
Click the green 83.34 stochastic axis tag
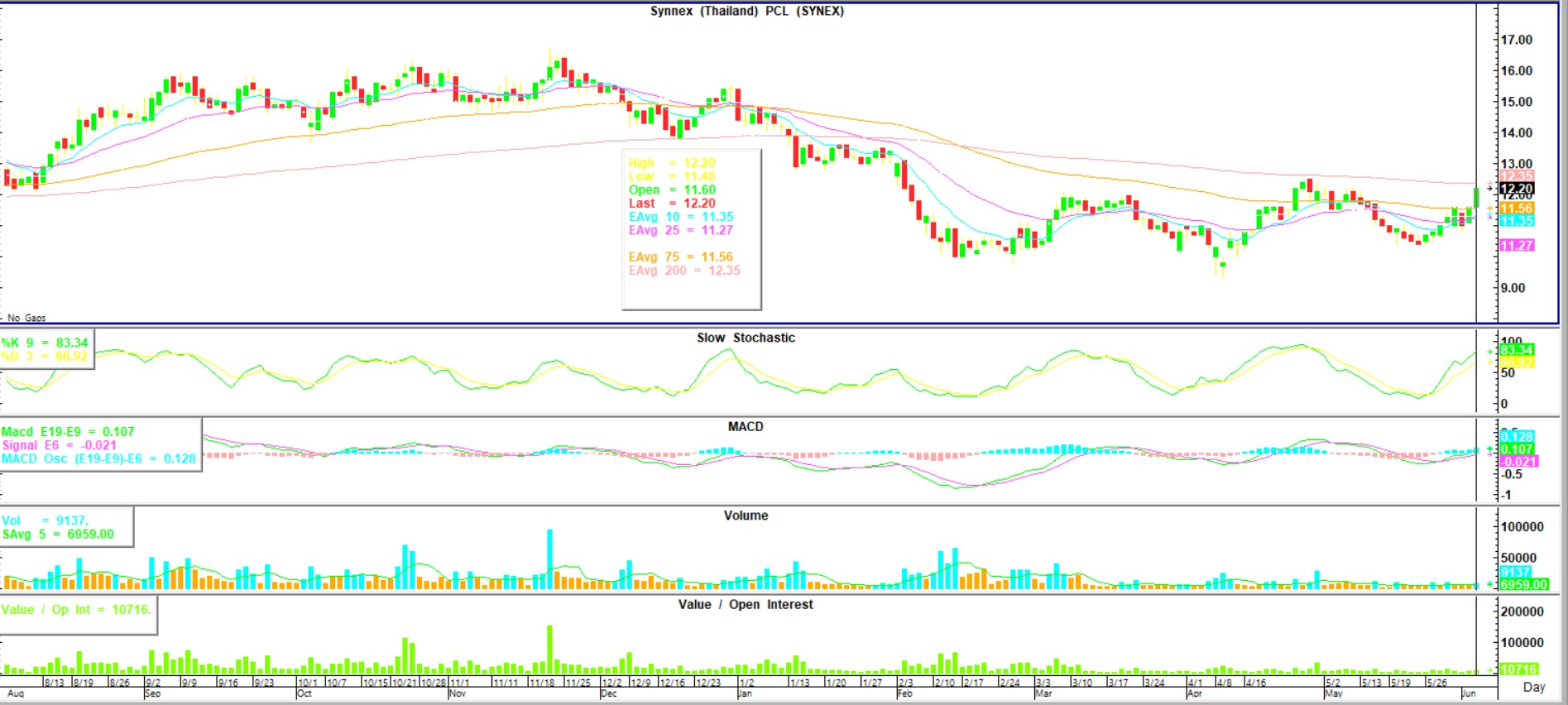coord(1517,350)
